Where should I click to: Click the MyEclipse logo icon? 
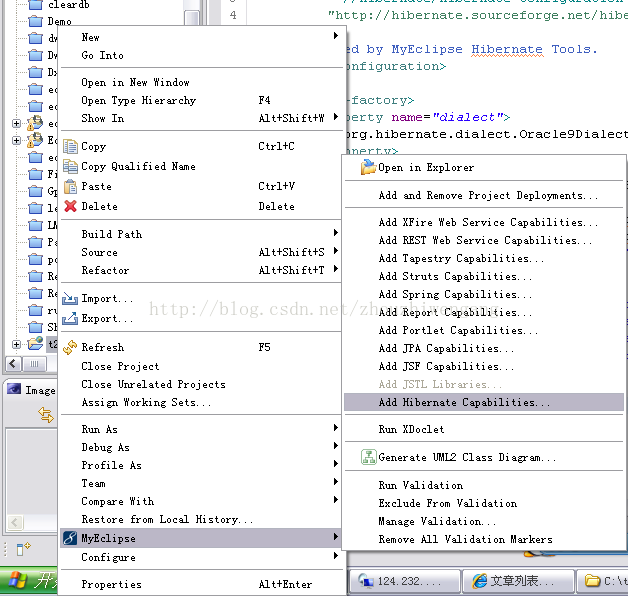click(70, 538)
